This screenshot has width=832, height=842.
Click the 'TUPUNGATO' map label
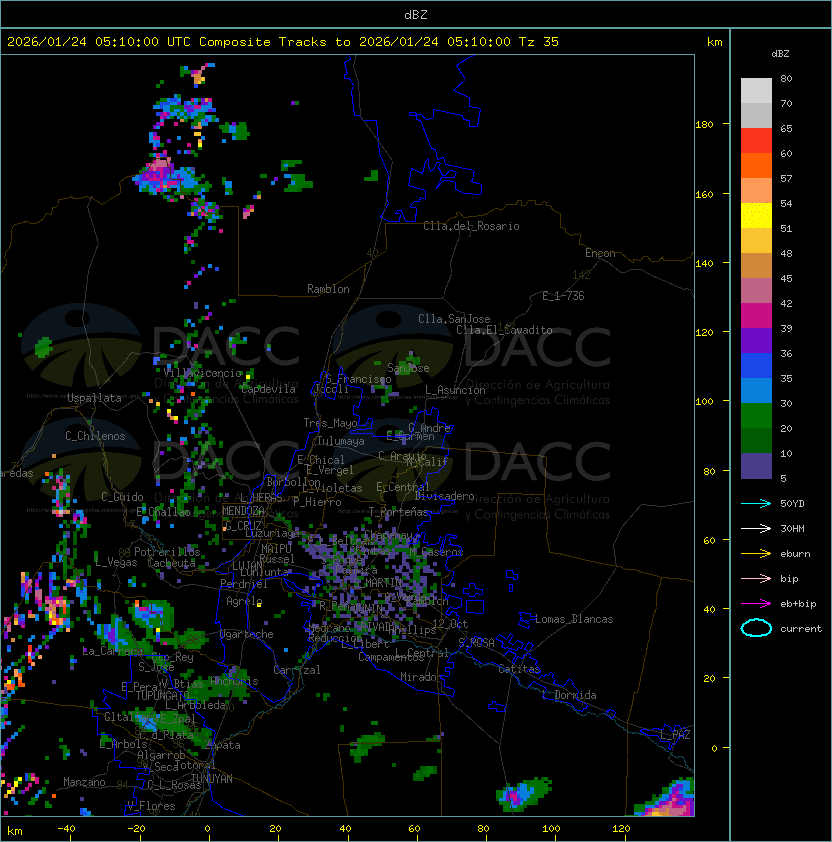(162, 695)
